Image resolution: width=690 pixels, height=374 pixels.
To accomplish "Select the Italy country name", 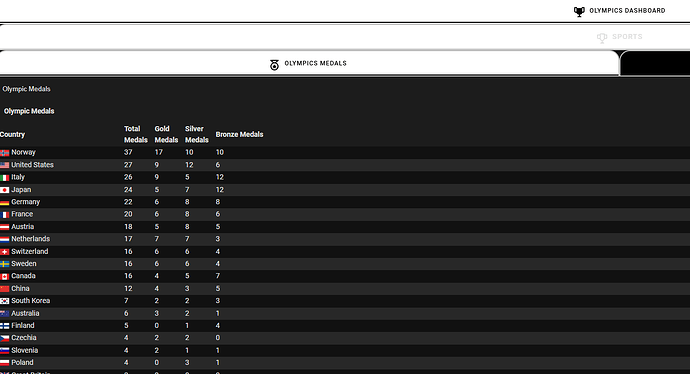I will (x=18, y=177).
